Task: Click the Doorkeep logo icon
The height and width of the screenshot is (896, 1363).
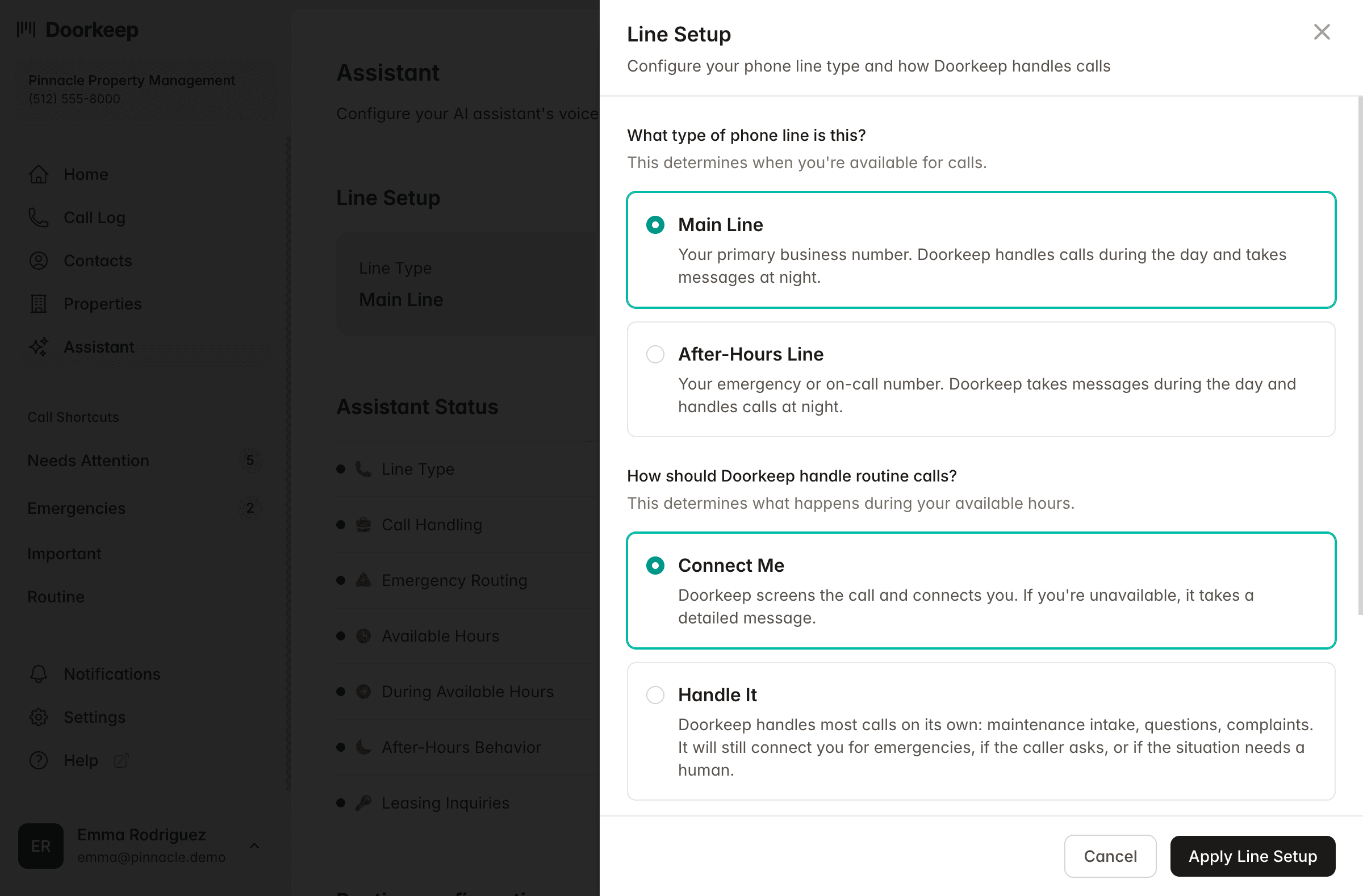Action: 26,30
